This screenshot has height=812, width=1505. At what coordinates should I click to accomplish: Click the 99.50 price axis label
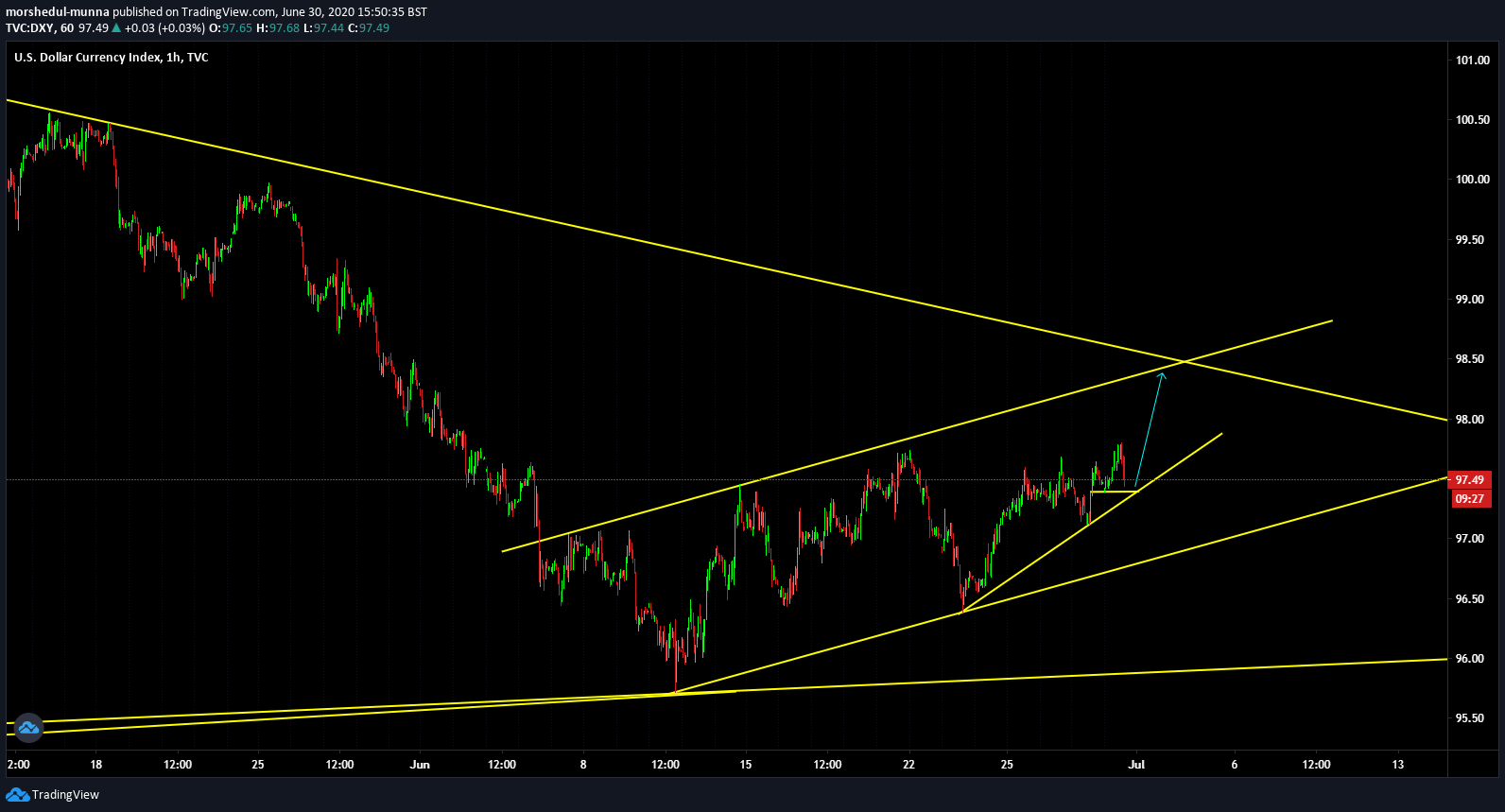[x=1470, y=240]
